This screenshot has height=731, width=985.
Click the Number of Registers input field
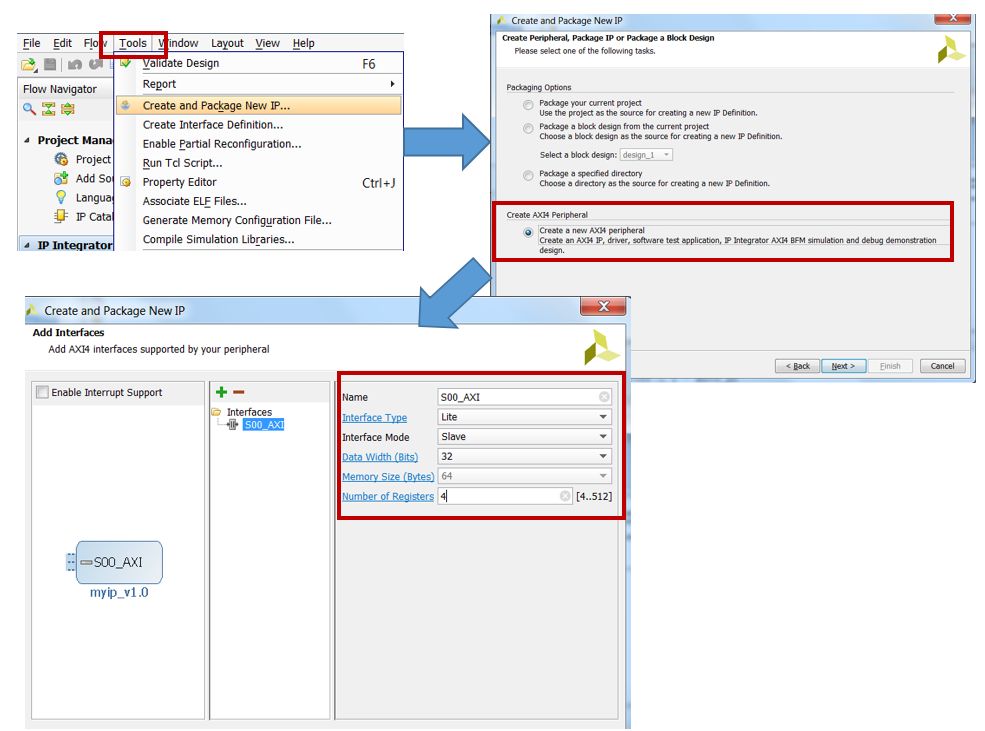pos(498,496)
